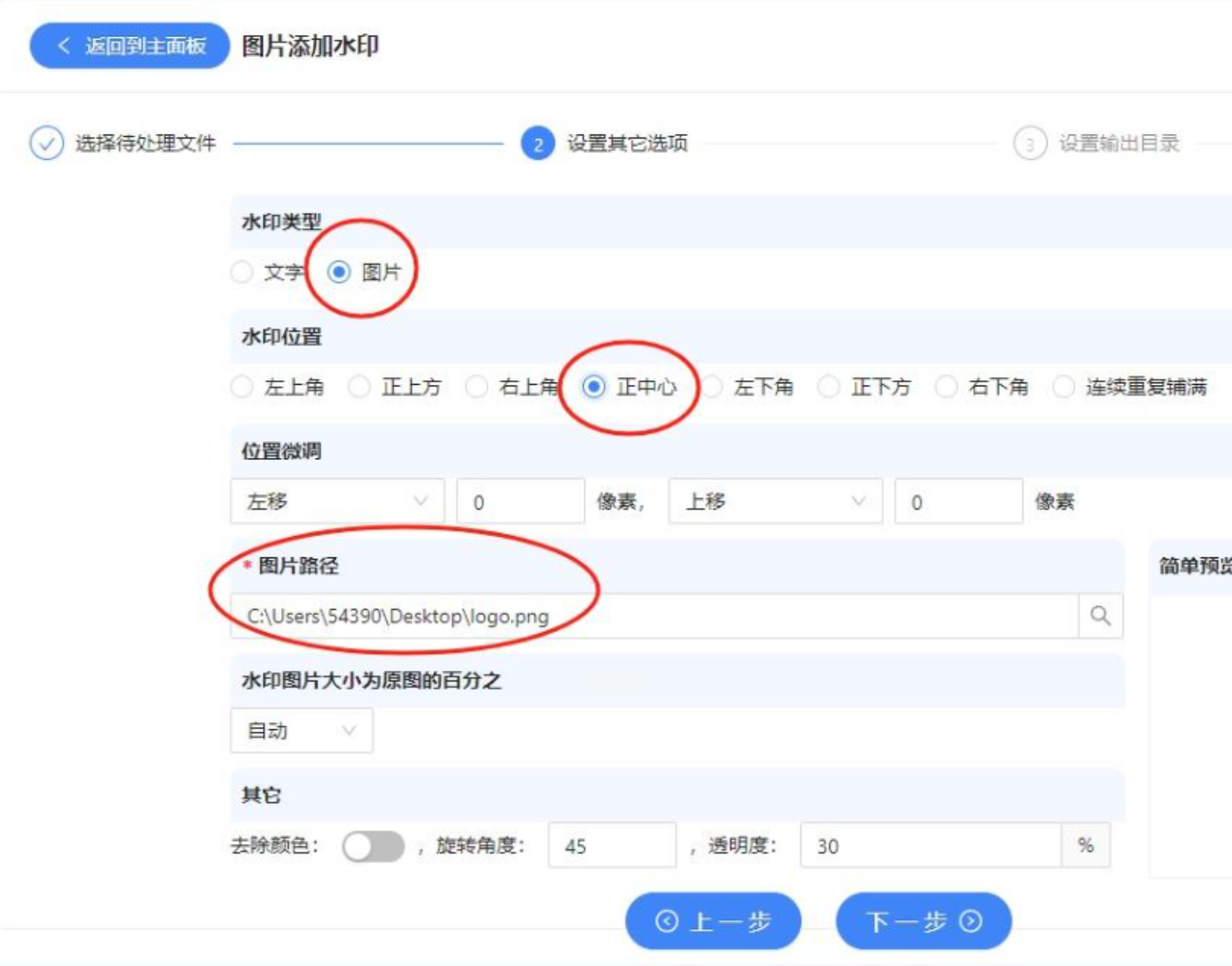1232x966 pixels.
Task: Click the 下一步 button
Action: coord(923,921)
